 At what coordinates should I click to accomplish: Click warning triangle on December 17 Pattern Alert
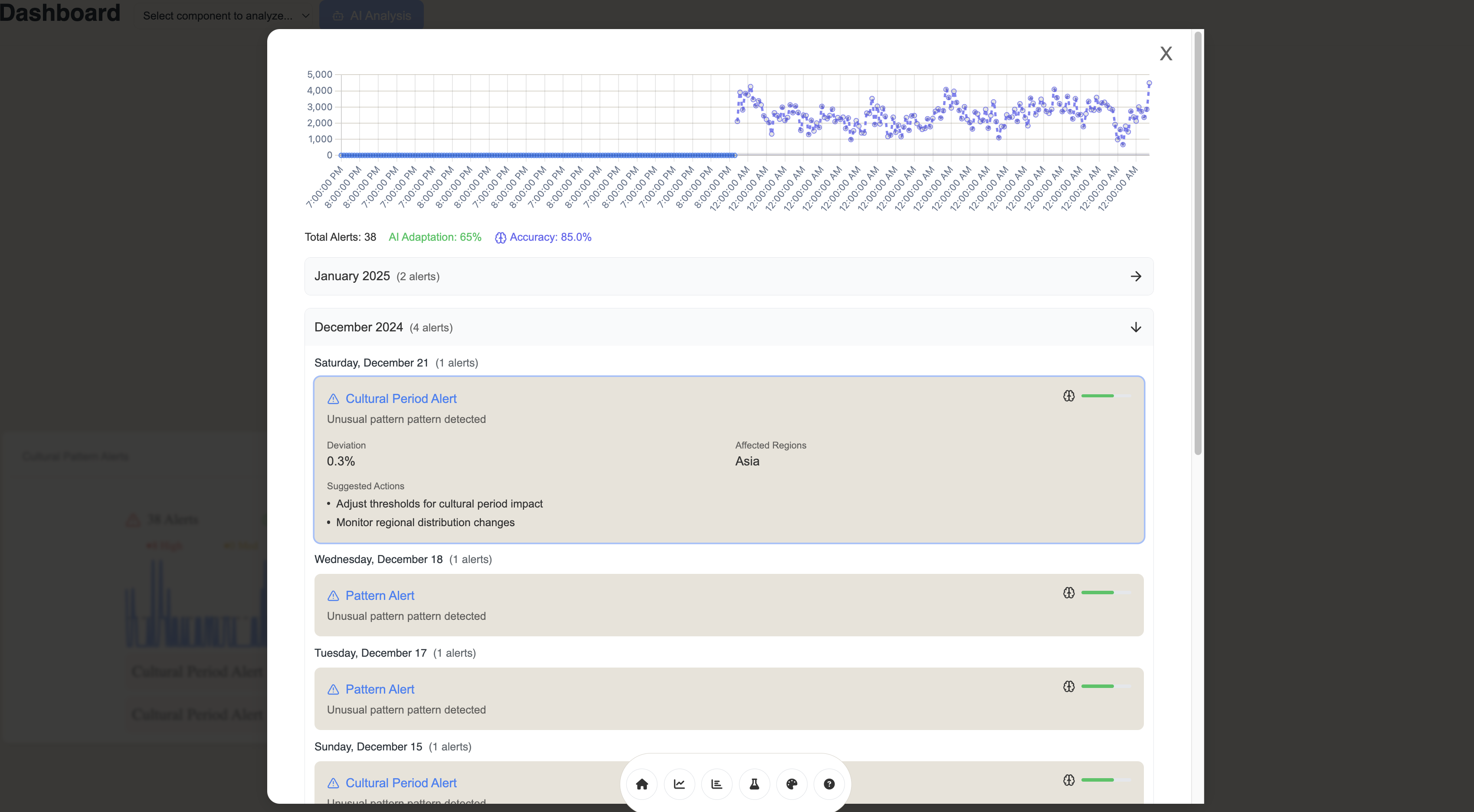tap(333, 690)
